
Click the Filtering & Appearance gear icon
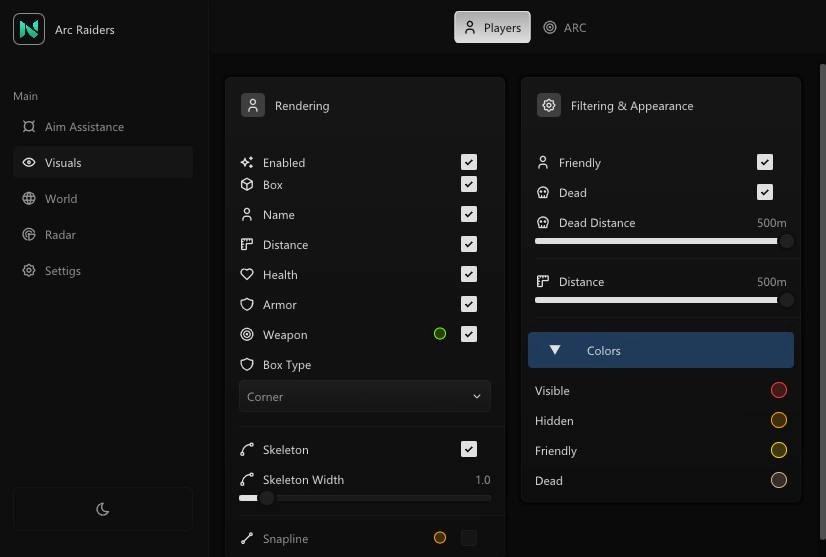pos(549,105)
